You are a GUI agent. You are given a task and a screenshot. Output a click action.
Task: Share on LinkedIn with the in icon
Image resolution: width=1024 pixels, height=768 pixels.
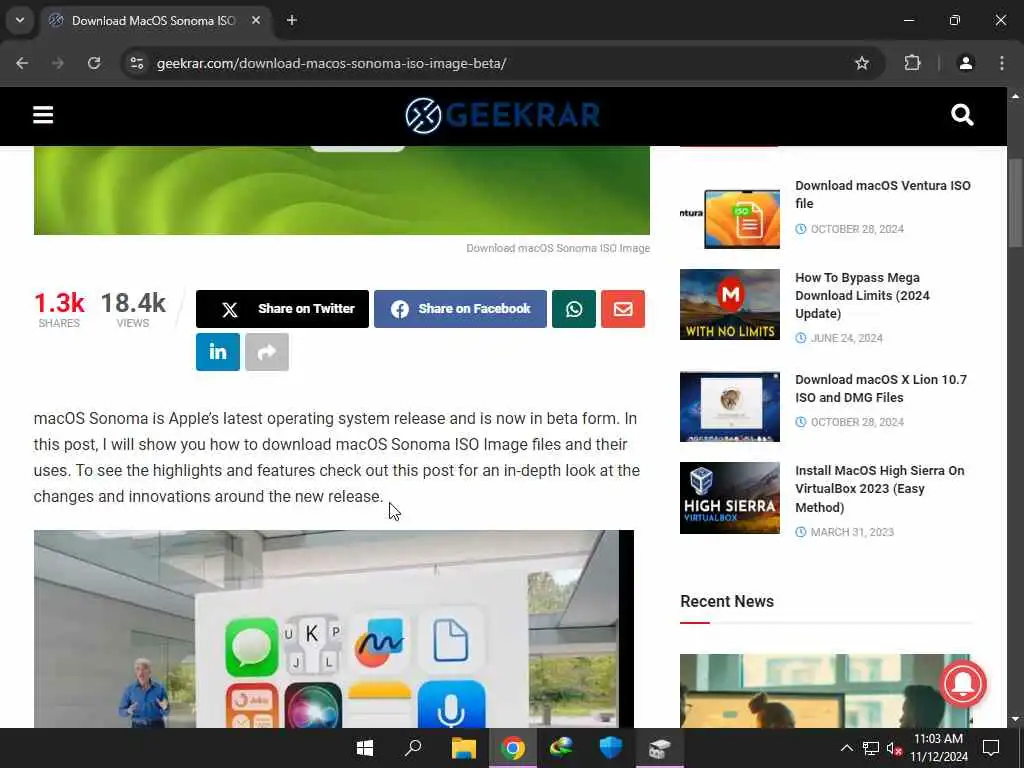pos(218,352)
